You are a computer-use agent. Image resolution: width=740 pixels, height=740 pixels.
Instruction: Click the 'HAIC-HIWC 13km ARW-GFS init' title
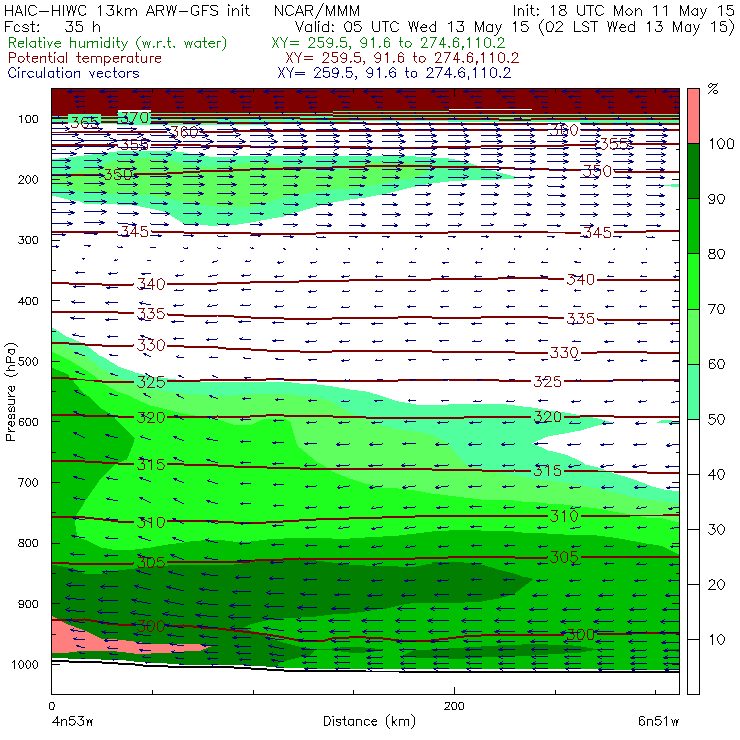pos(126,10)
